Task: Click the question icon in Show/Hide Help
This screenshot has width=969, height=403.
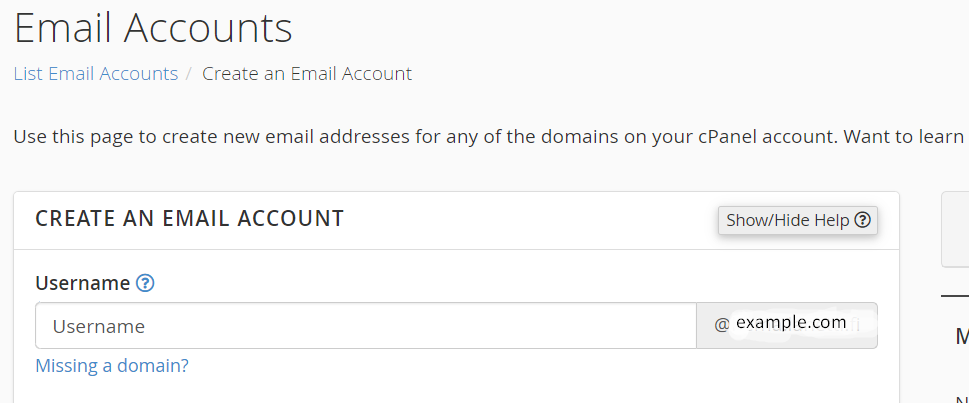Action: tap(862, 220)
